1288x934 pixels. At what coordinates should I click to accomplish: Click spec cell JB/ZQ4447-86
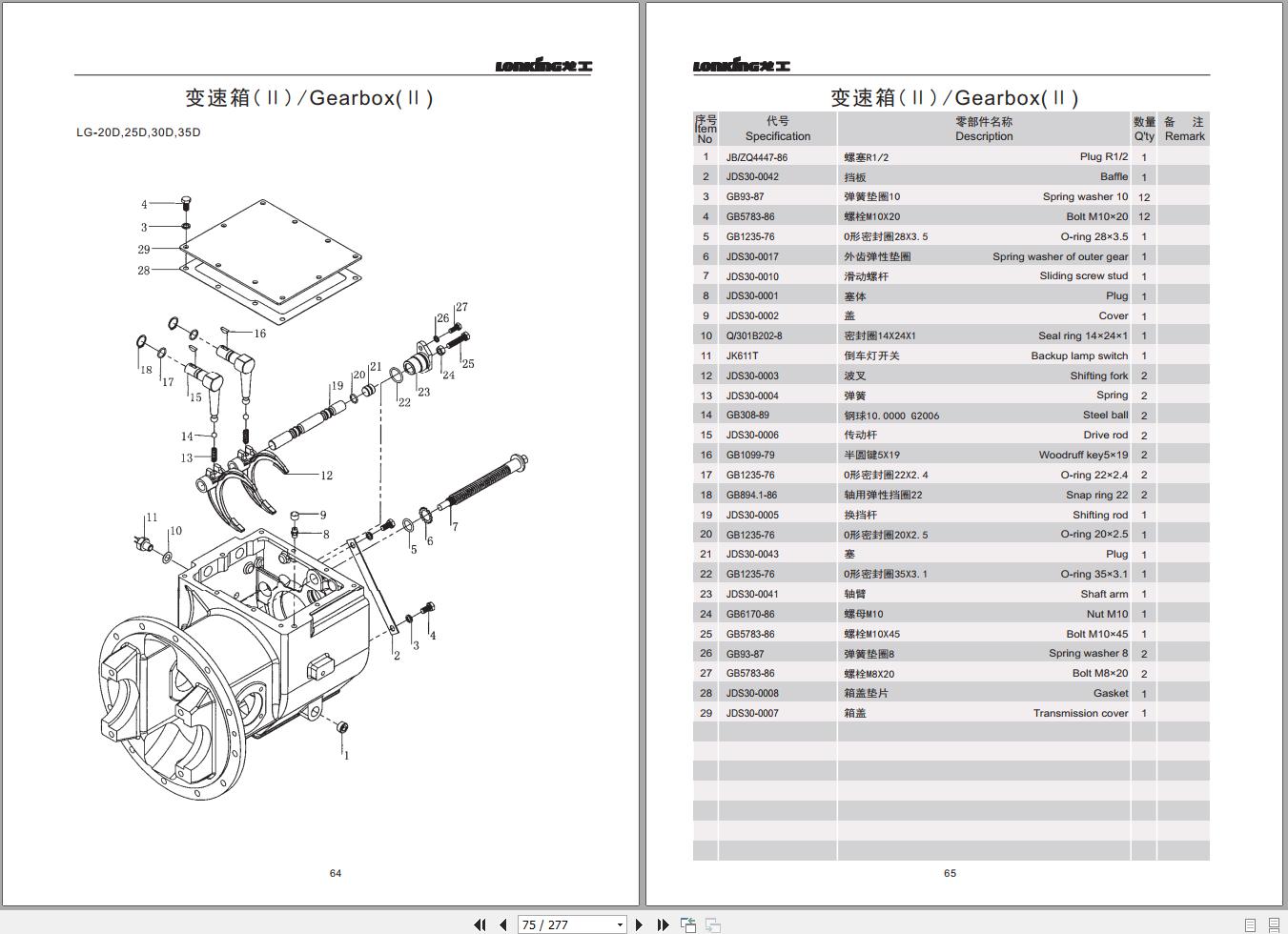click(757, 157)
